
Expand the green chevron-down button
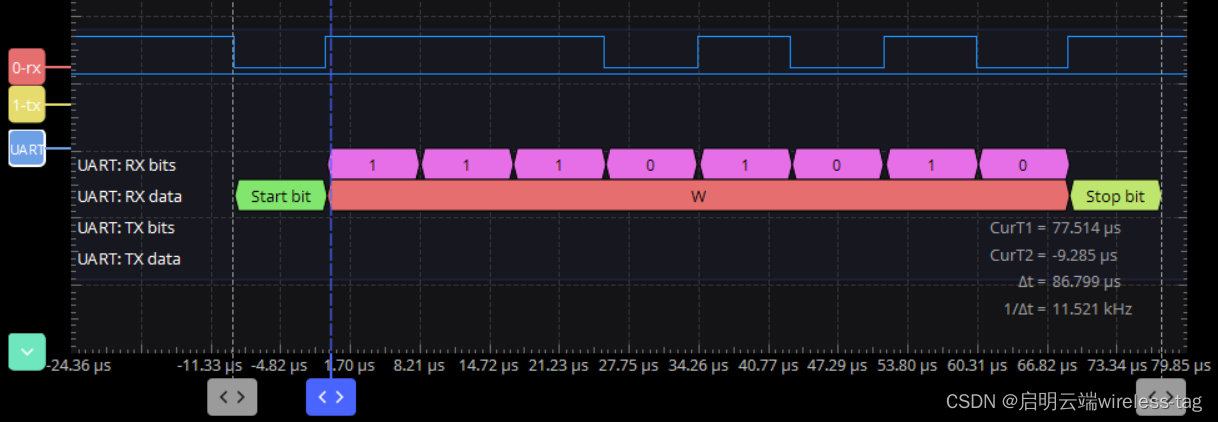[27, 352]
